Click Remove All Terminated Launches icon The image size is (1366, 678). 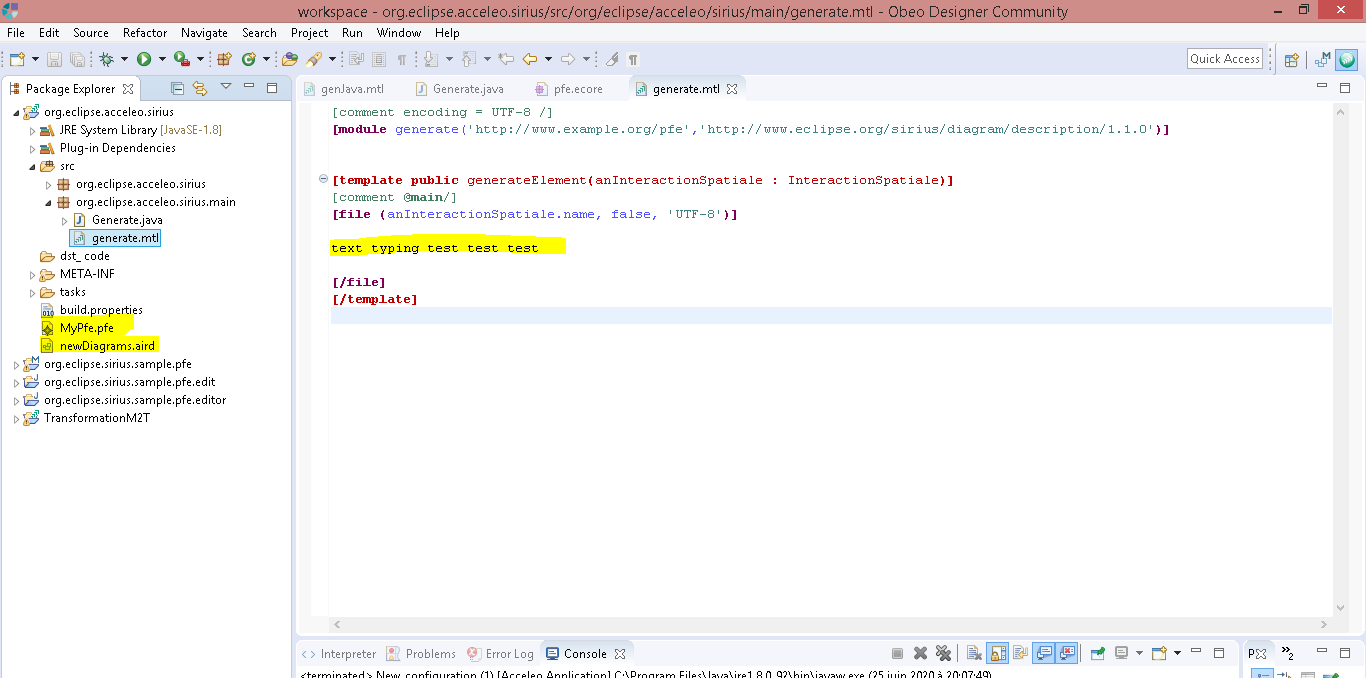pyautogui.click(x=943, y=653)
